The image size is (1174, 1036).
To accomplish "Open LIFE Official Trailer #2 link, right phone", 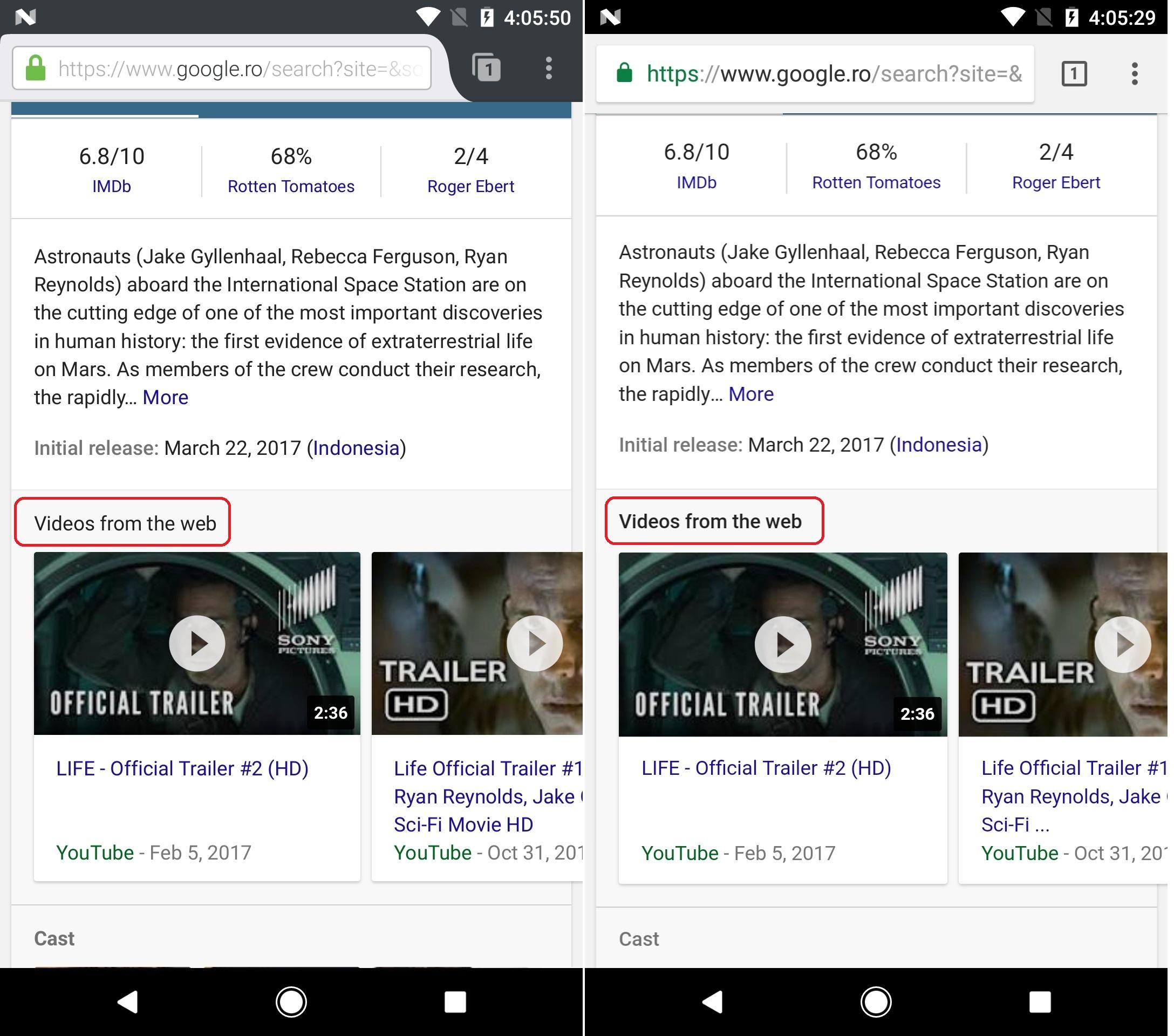I will 766,768.
